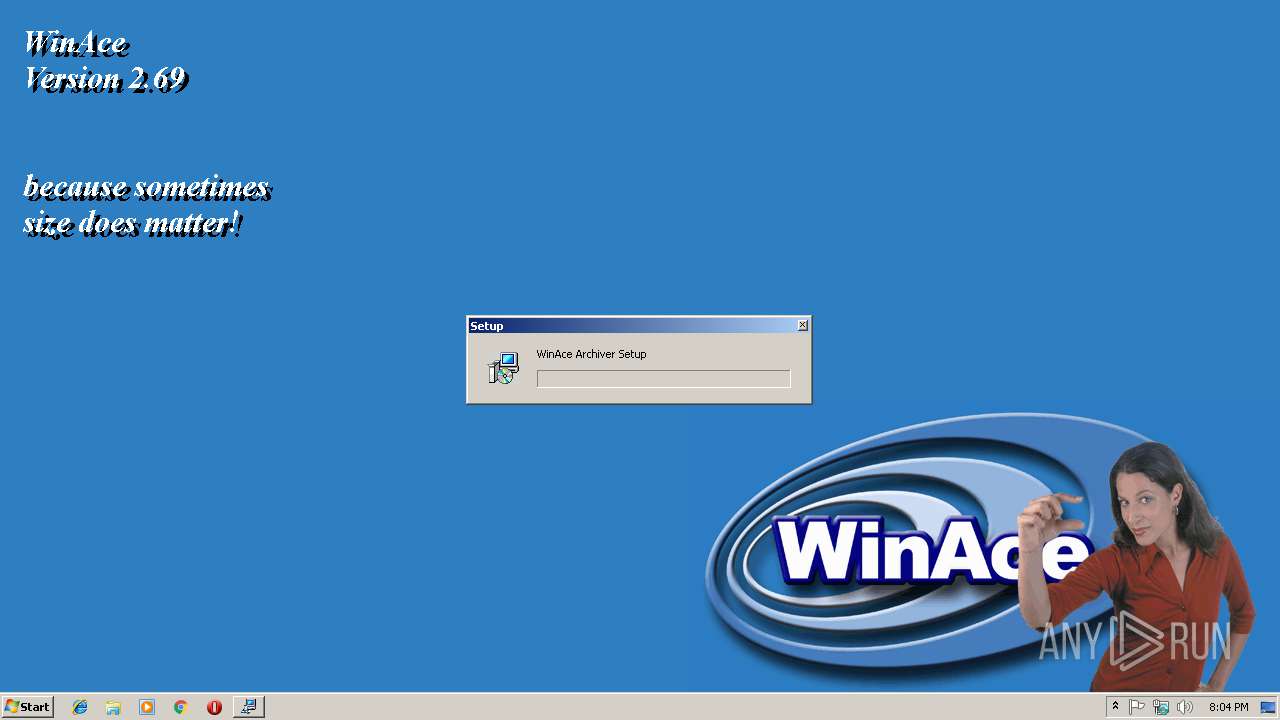Open the network status tray icon
This screenshot has width=1280, height=720.
1161,707
